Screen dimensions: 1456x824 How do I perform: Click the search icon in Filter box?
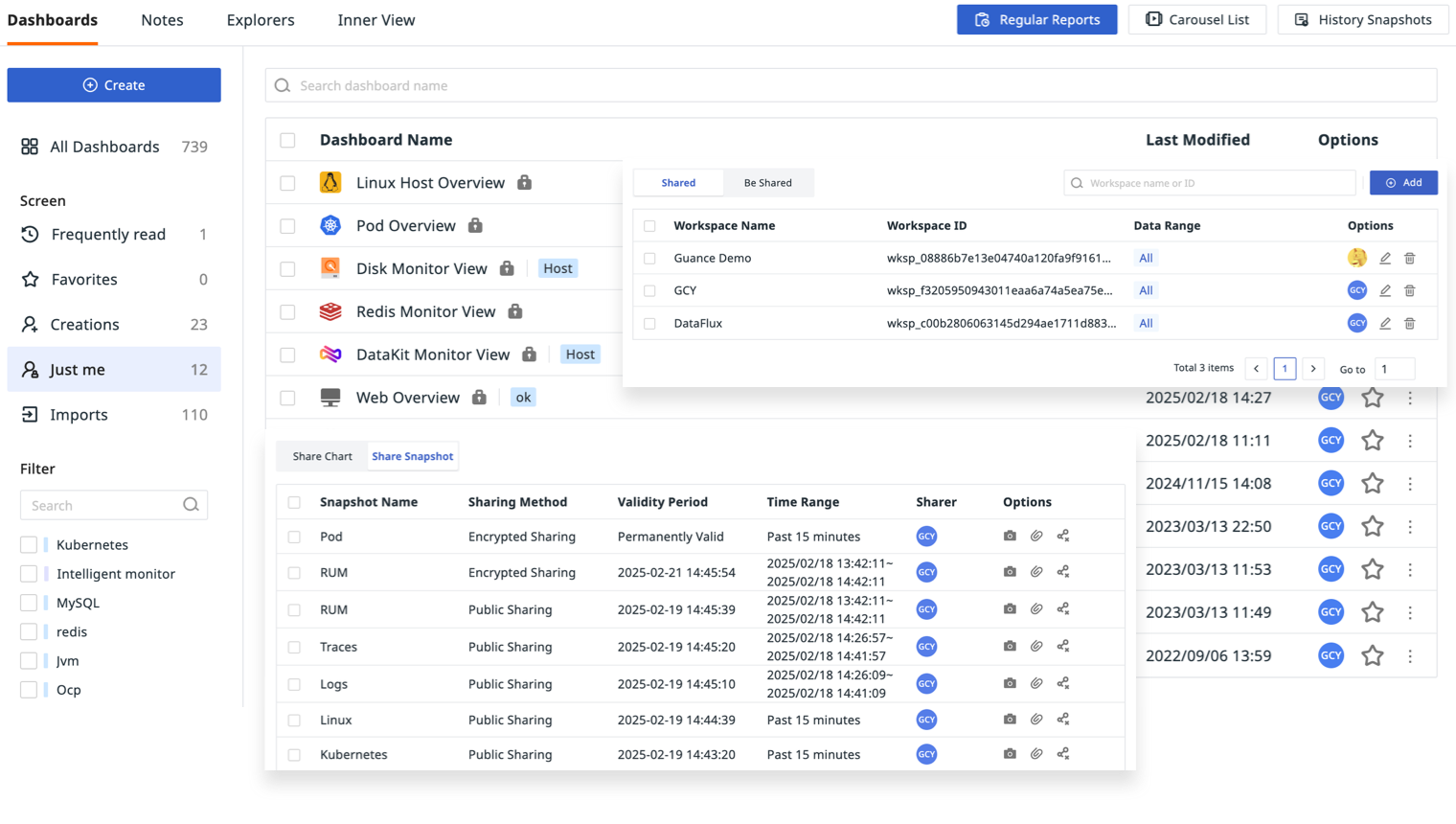[x=191, y=505]
